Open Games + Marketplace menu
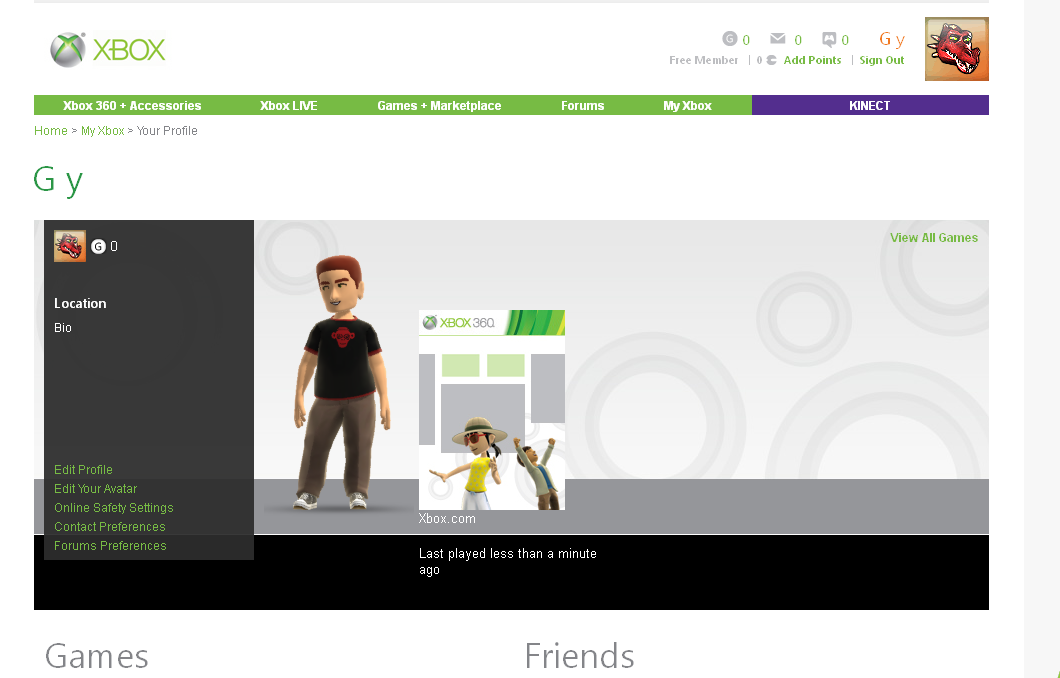1060x678 pixels. [439, 105]
